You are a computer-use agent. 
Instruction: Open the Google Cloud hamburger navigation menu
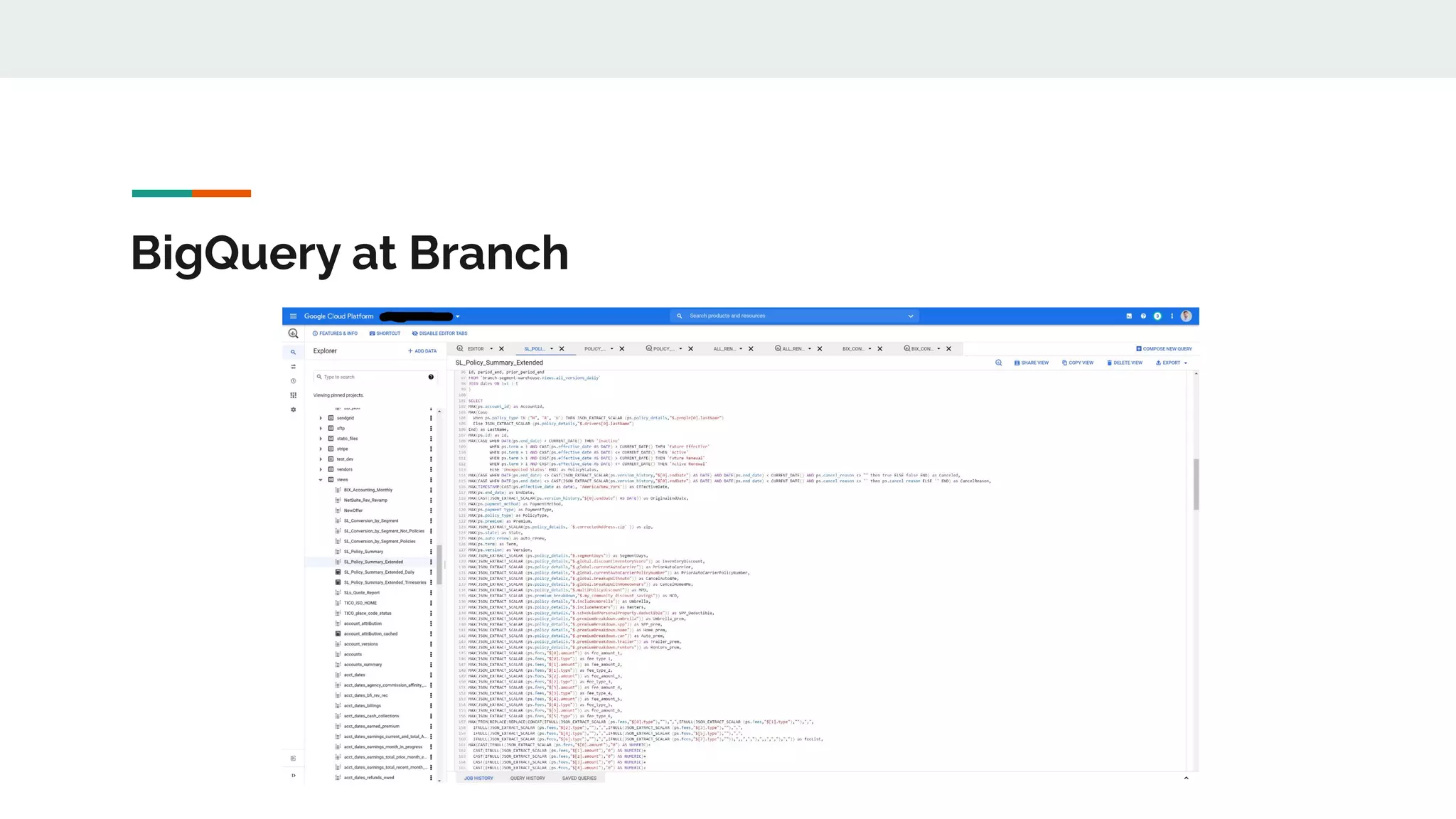(293, 316)
